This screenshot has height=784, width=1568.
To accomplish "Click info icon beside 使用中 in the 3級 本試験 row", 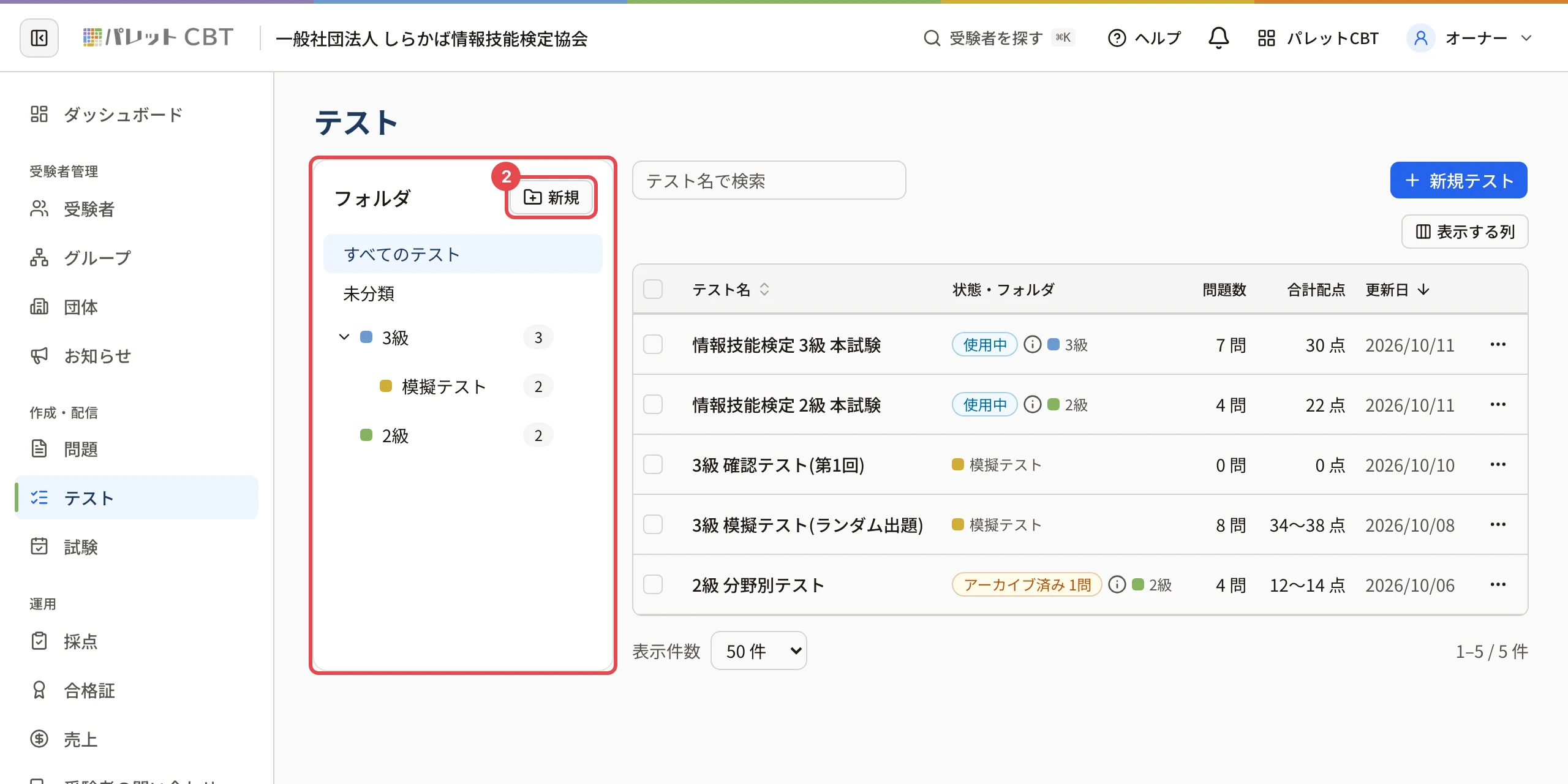I will pyautogui.click(x=1032, y=344).
